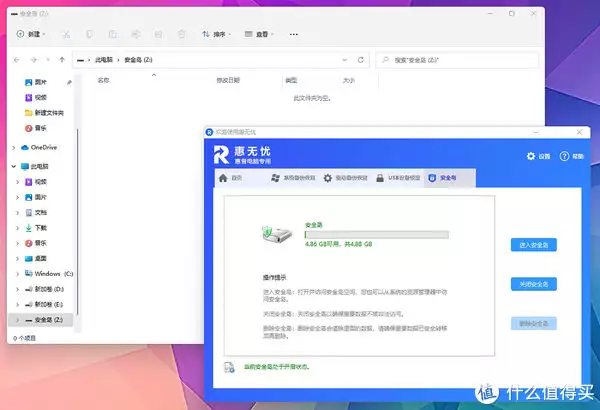
Task: Click the help question mark in 惠无忧
Action: [x=564, y=156]
